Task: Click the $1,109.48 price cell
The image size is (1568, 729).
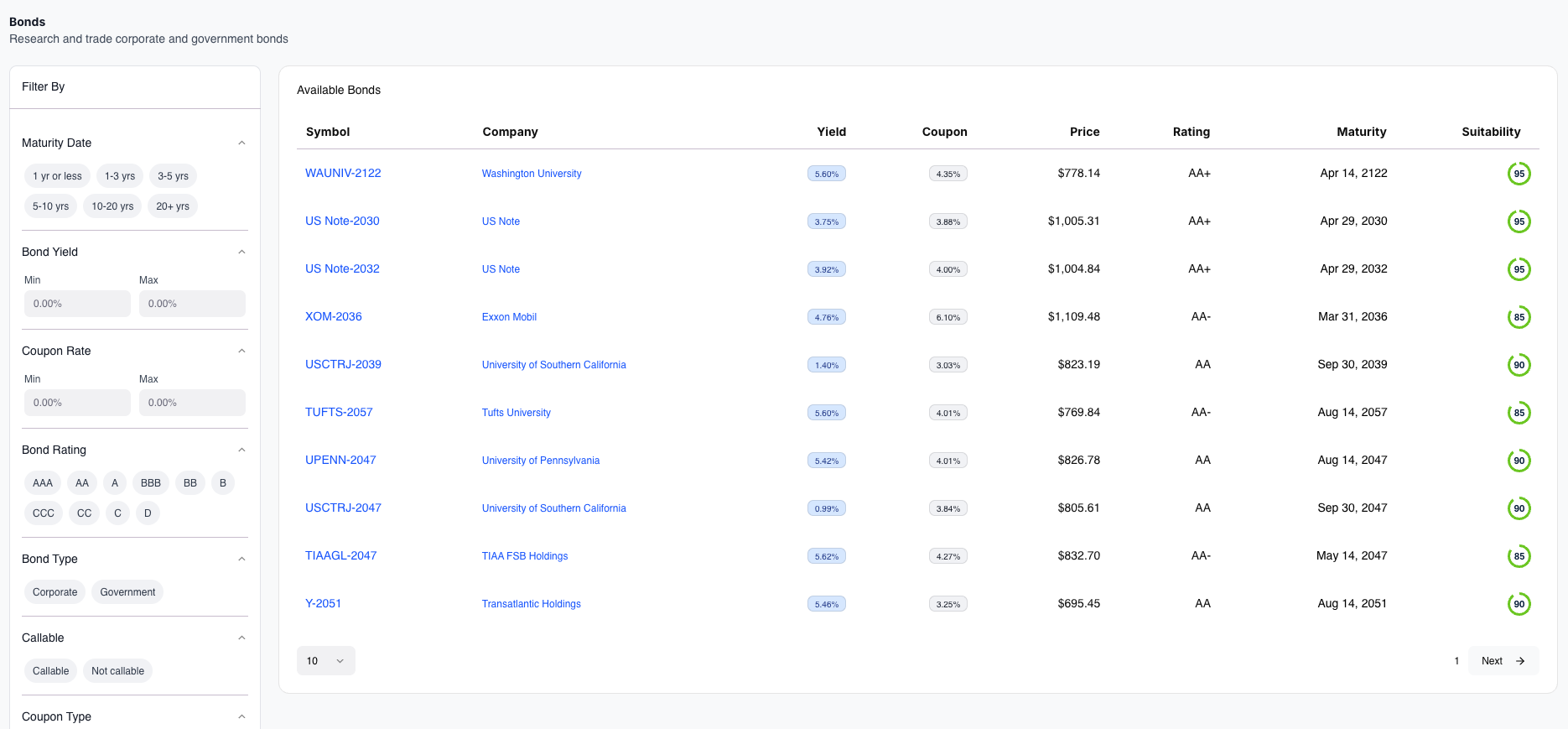Action: tap(1074, 316)
